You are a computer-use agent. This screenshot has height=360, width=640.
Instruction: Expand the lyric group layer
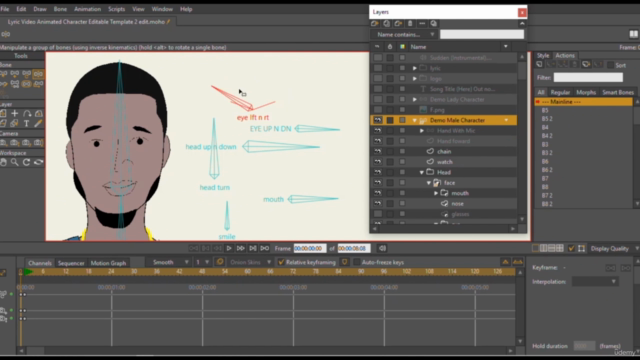coord(415,68)
